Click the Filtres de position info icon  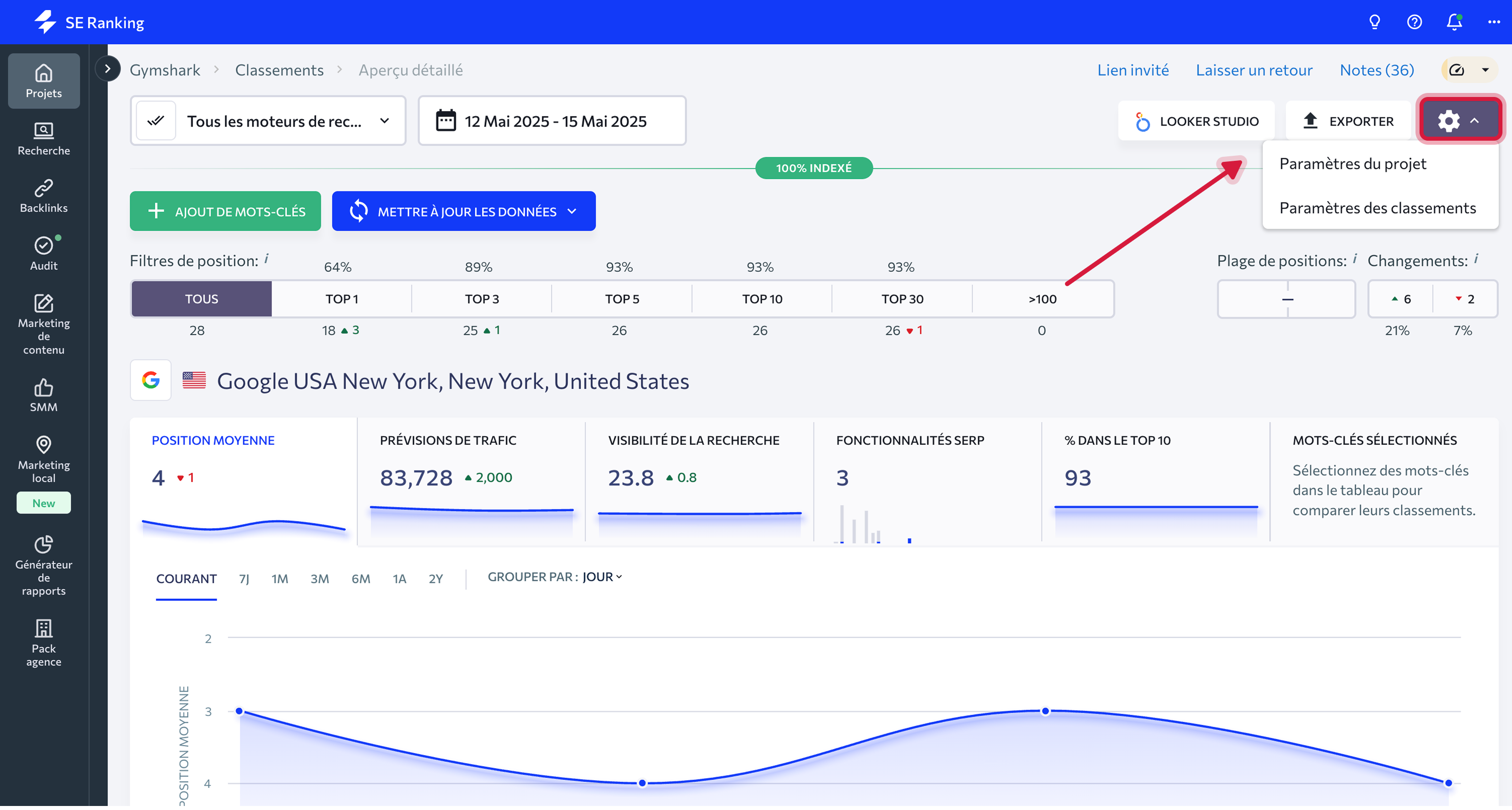tap(267, 259)
